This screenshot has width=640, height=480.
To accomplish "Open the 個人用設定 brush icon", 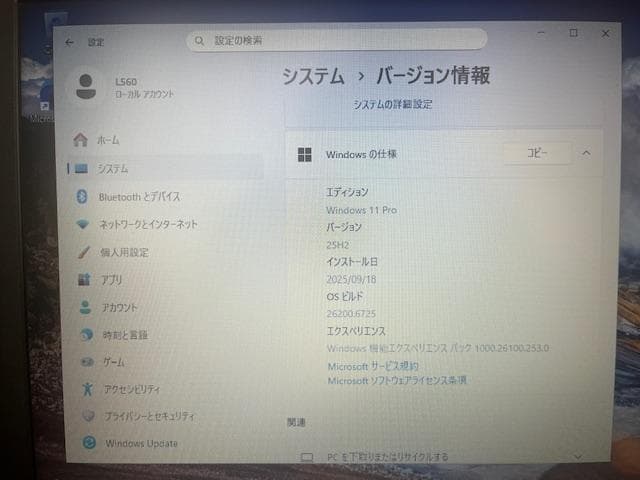I will pyautogui.click(x=84, y=252).
